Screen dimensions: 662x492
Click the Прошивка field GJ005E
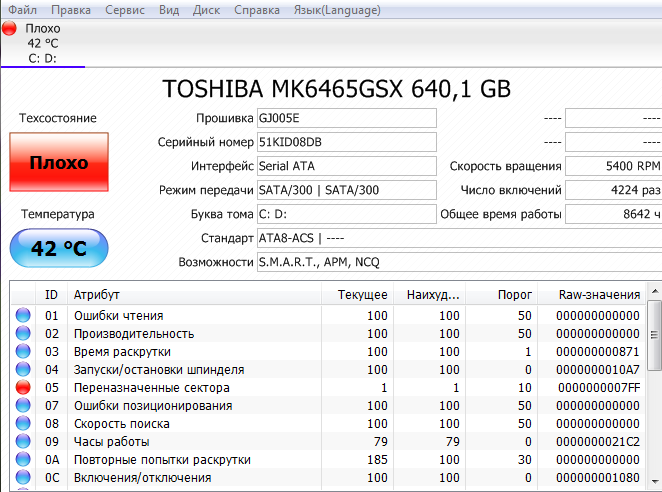[x=347, y=118]
